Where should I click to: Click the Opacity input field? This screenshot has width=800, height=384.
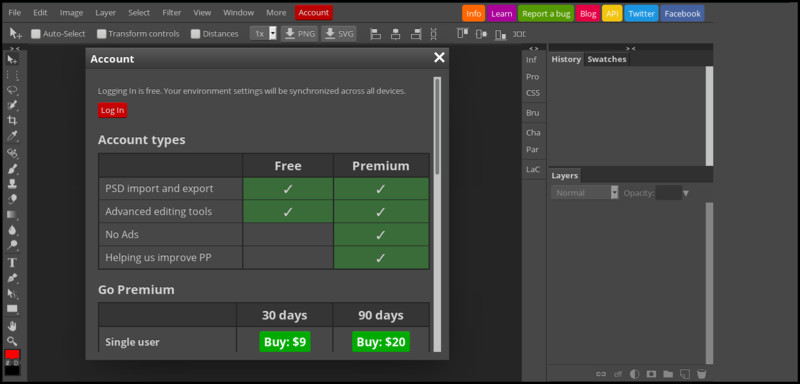(668, 193)
